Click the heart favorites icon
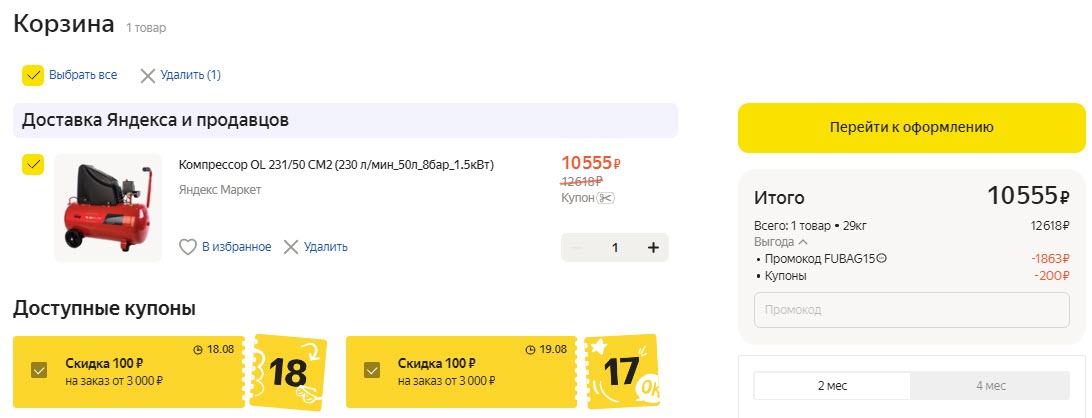The height and width of the screenshot is (418, 1092). [188, 247]
